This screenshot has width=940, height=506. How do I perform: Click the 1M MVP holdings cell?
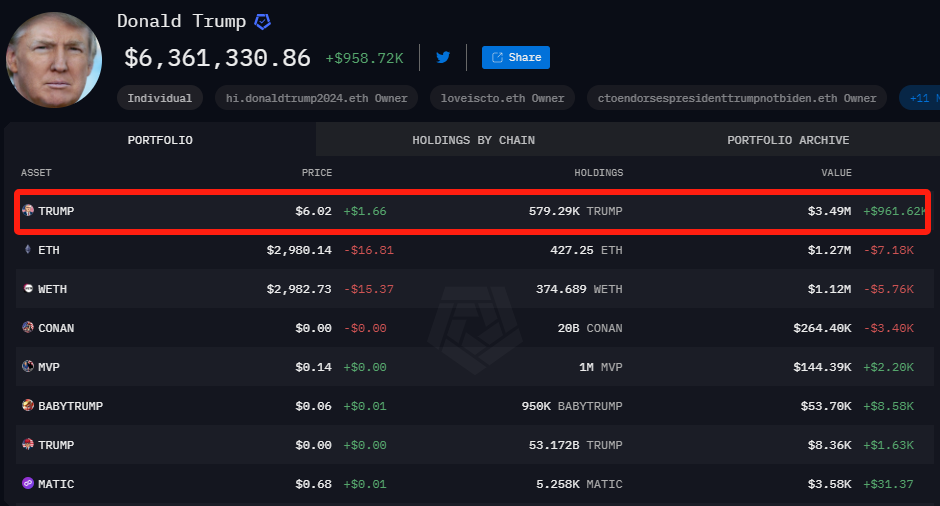pyautogui.click(x=601, y=367)
